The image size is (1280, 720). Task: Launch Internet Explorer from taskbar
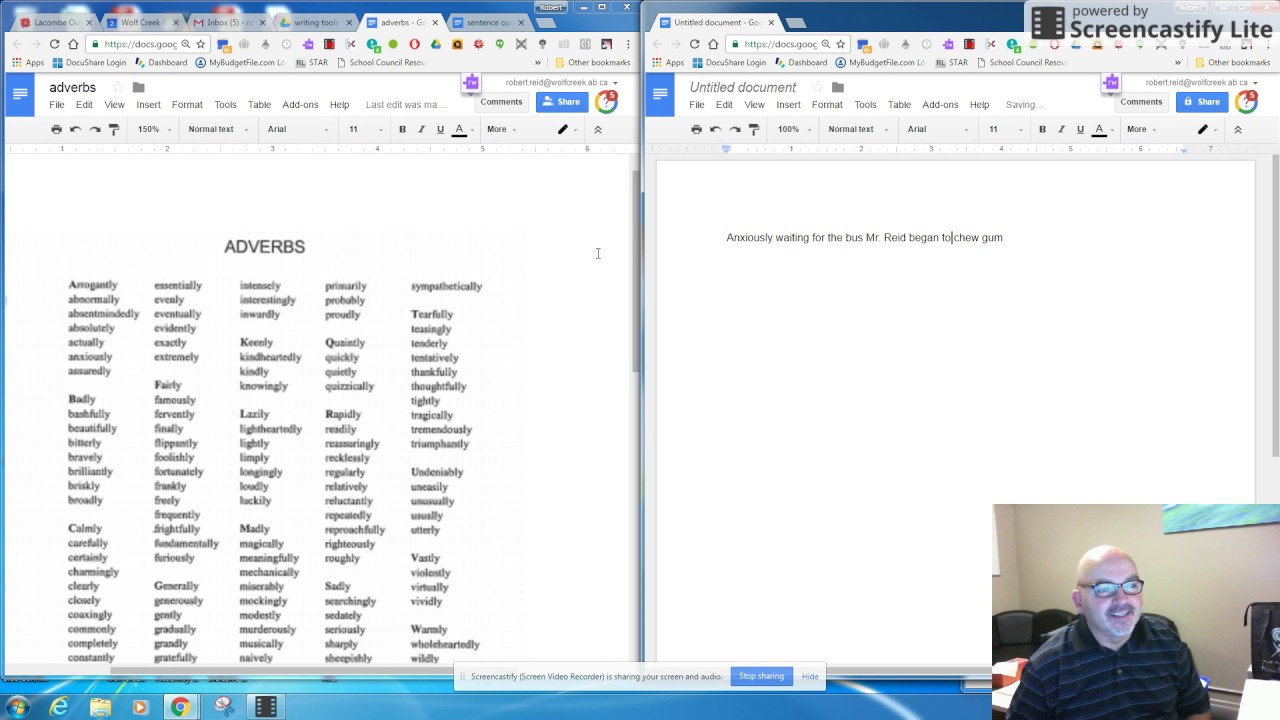click(60, 707)
